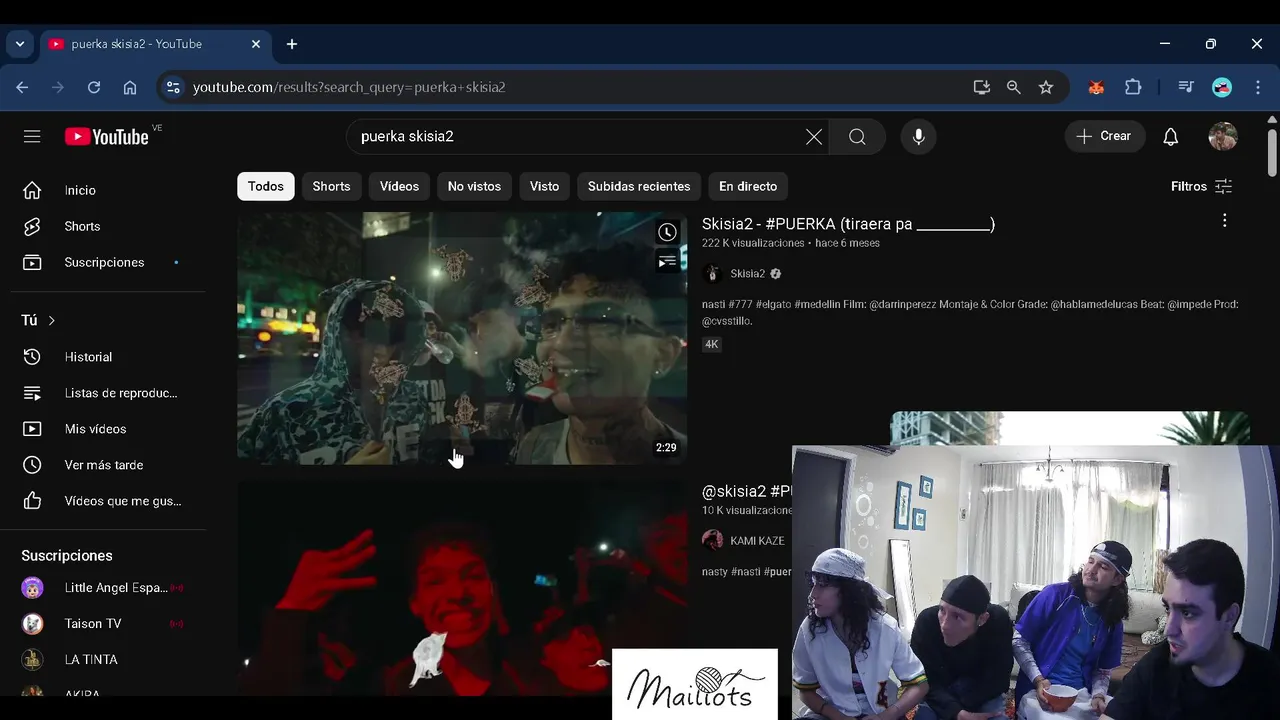1280x720 pixels.
Task: Click the page vertical scrollbar
Action: pos(1272,154)
